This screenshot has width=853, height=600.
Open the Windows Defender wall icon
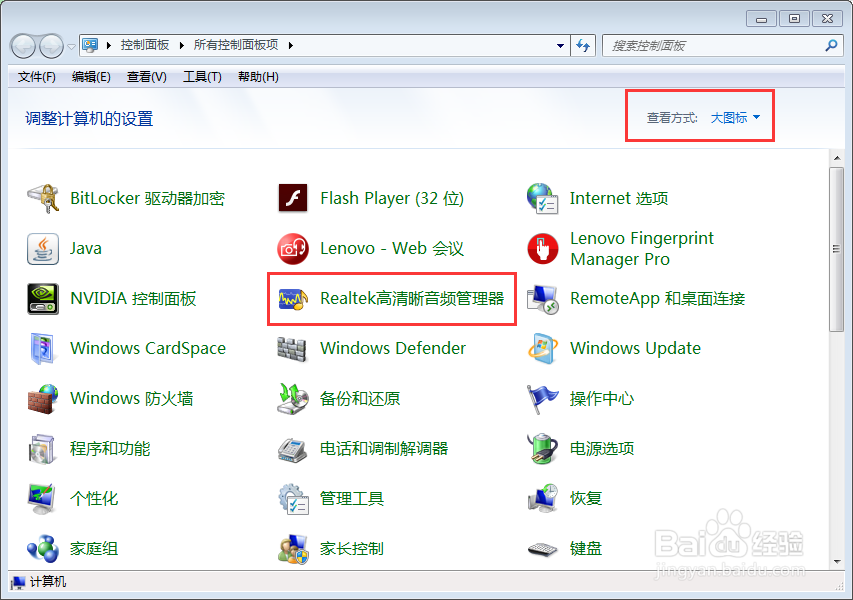coord(293,349)
